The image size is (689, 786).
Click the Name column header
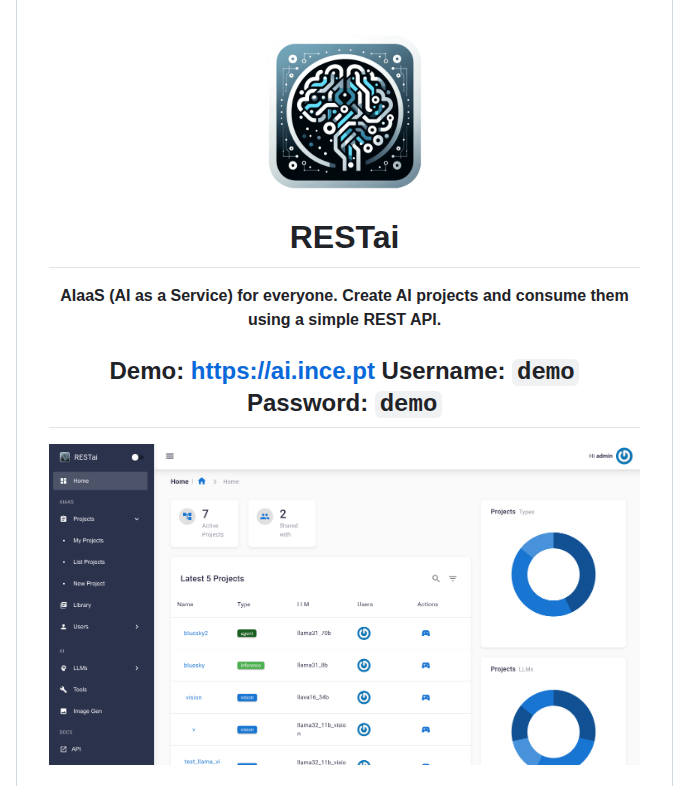185,604
